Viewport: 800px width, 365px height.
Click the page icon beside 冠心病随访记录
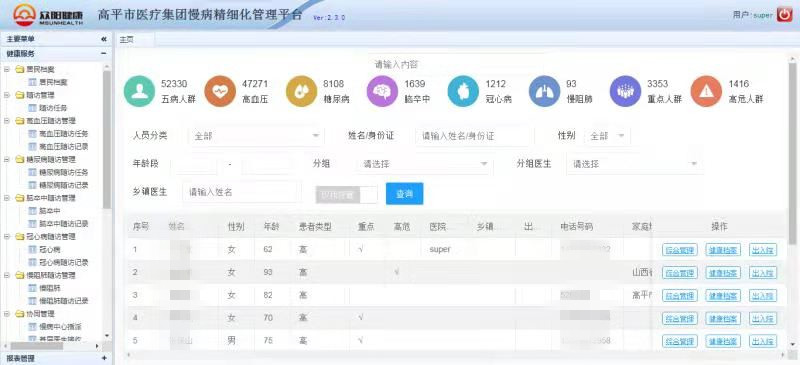[x=33, y=262]
